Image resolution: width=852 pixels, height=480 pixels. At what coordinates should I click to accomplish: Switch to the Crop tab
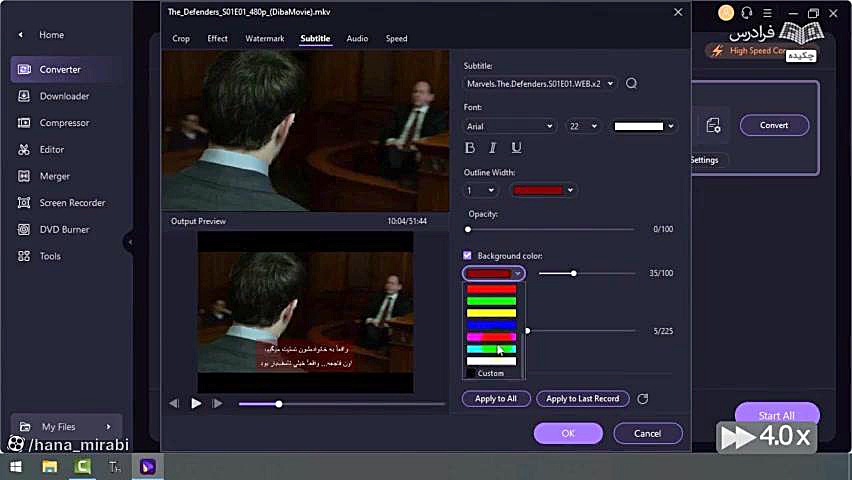(x=181, y=39)
